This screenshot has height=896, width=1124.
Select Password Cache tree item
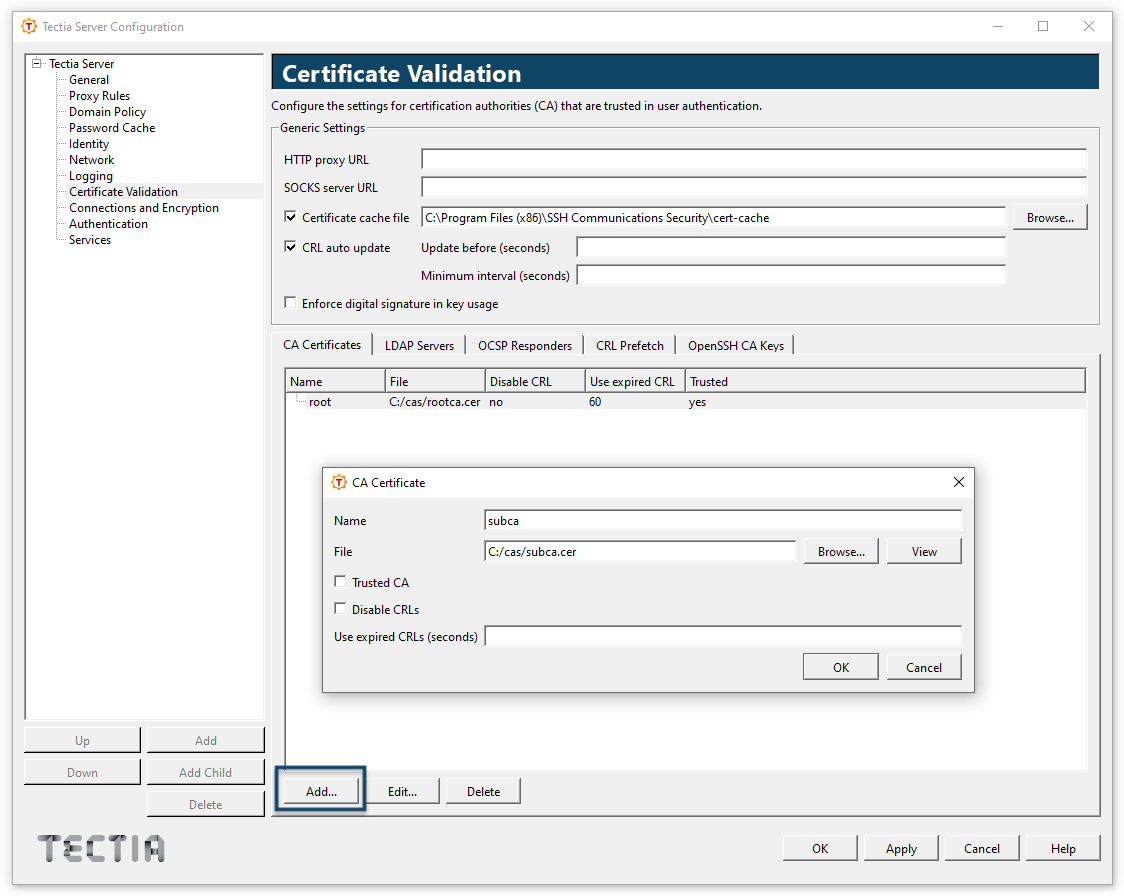[112, 128]
